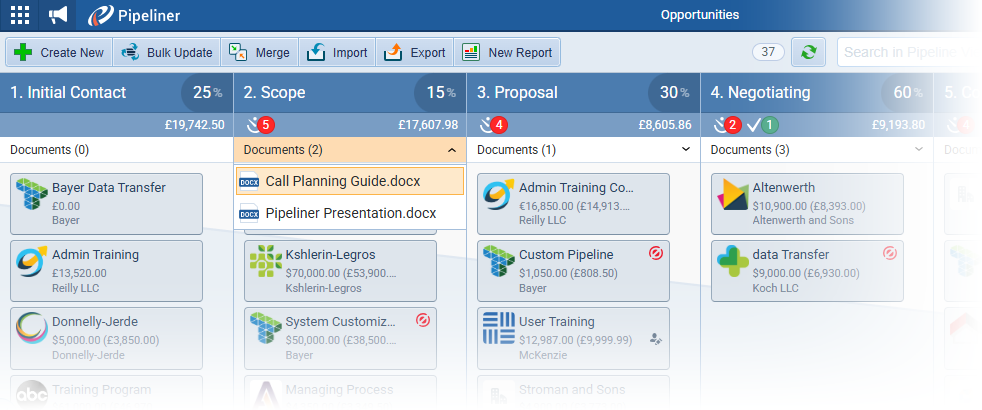Click the £17,607.98 Scope total
Image resolution: width=982 pixels, height=410 pixels.
point(428,125)
